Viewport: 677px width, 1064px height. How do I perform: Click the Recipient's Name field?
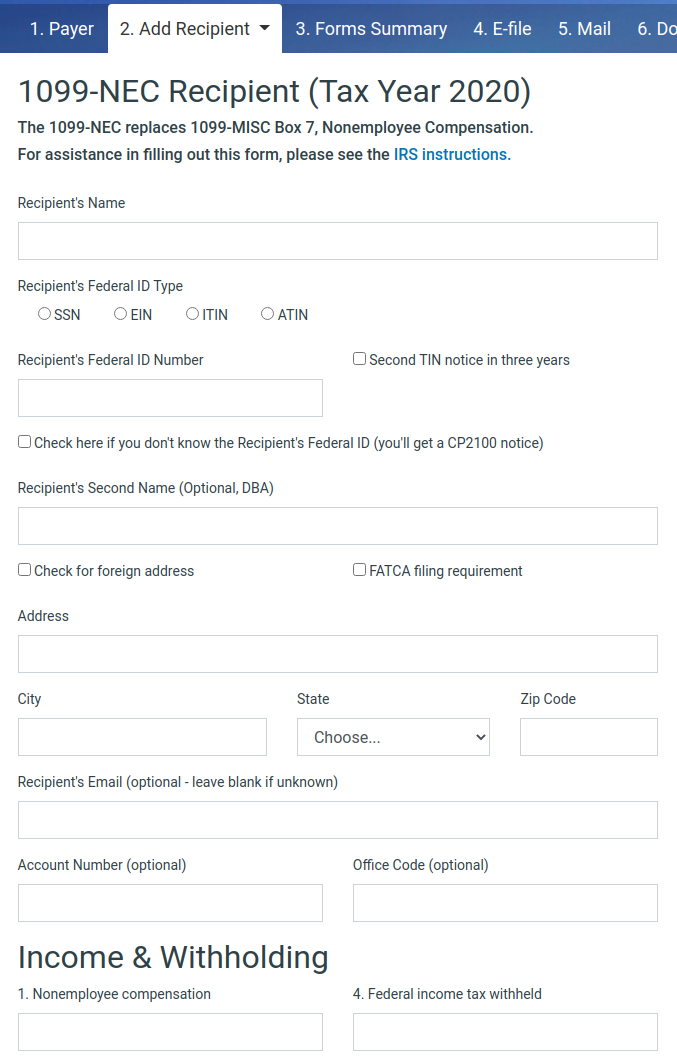(337, 241)
